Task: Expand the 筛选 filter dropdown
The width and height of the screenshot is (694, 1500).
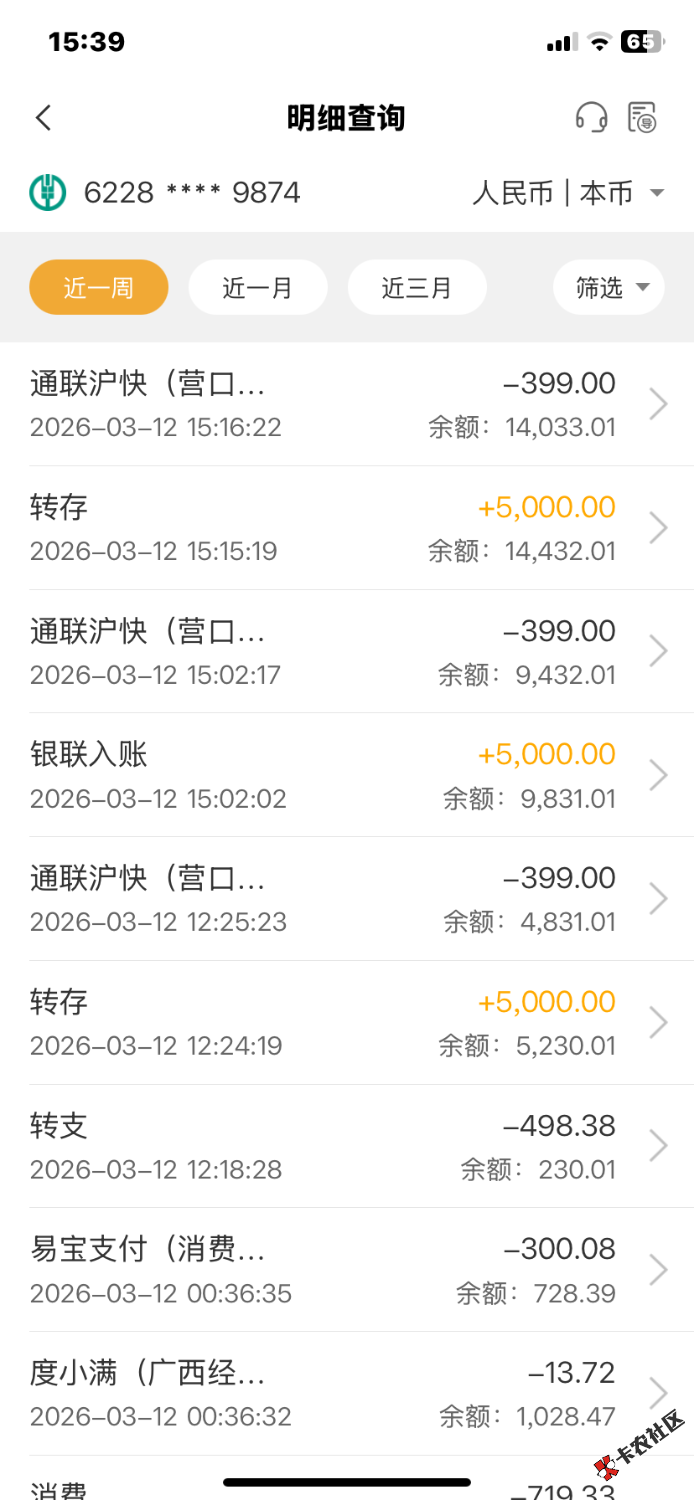Action: coord(608,288)
